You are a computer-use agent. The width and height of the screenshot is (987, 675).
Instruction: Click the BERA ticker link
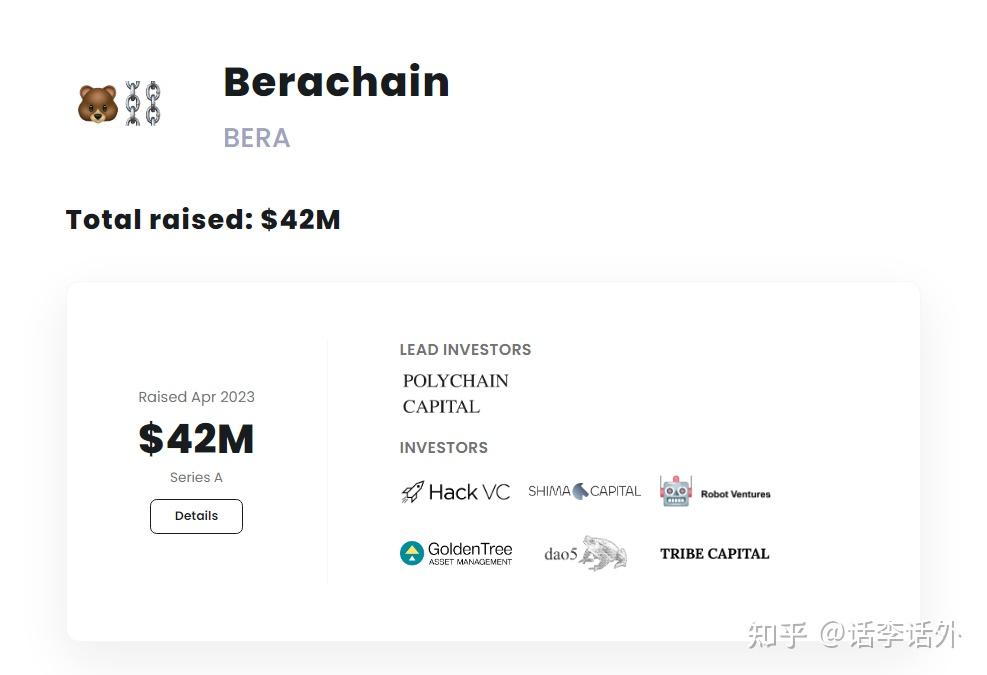[x=257, y=138]
